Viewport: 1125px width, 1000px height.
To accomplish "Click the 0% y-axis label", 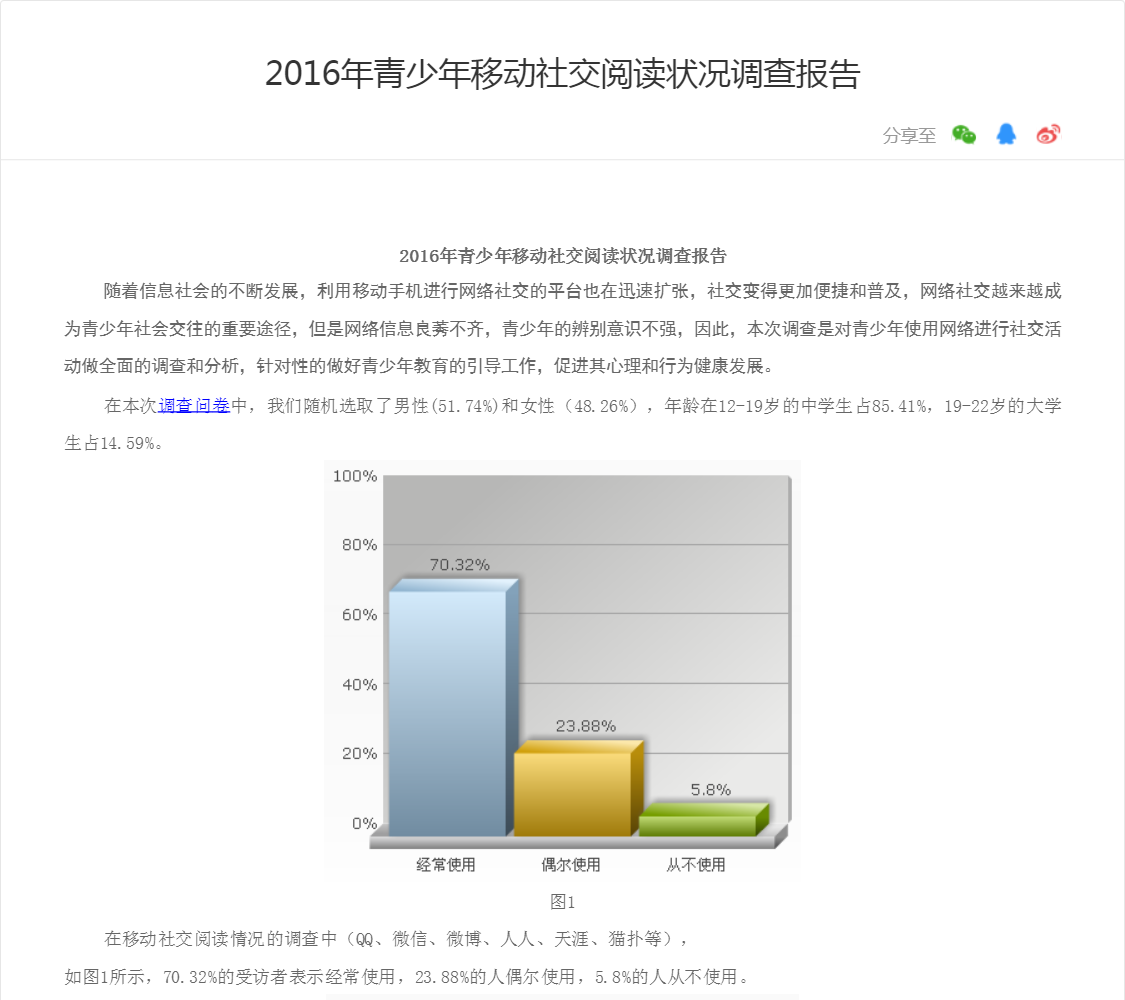I will coord(364,823).
